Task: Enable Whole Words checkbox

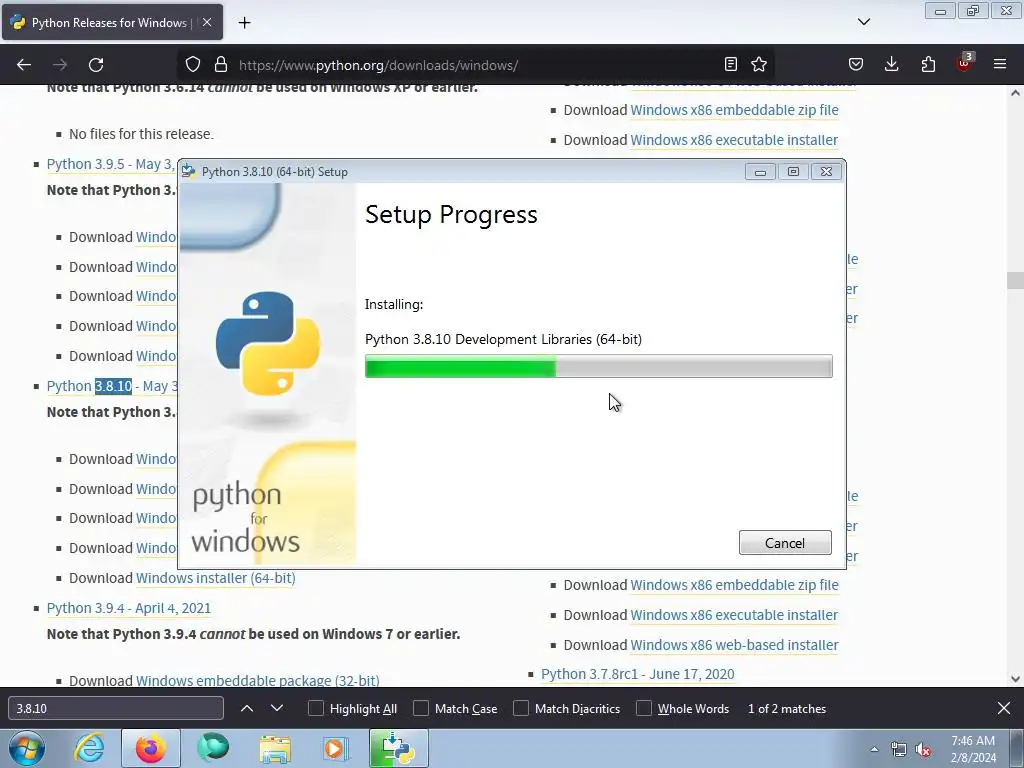Action: click(644, 709)
